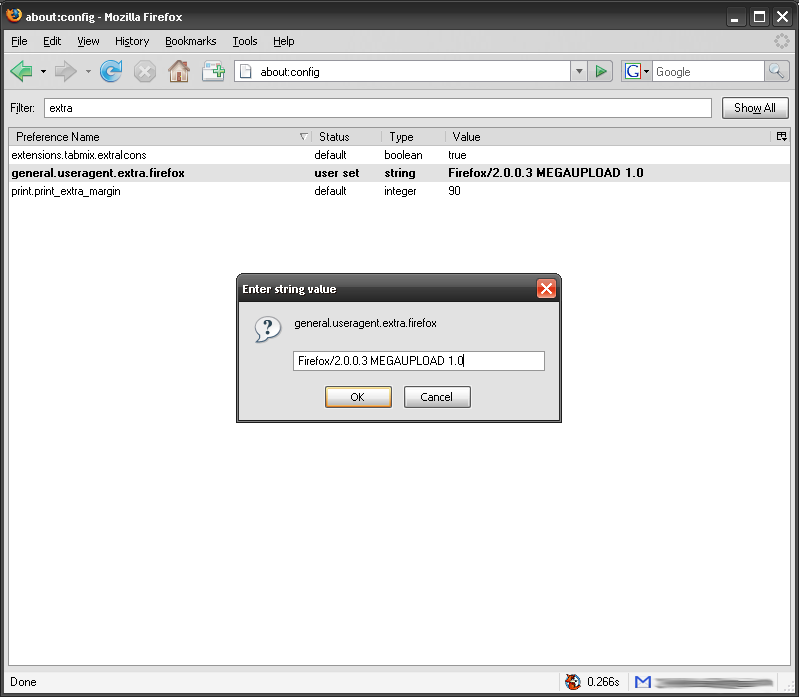Close the Firefox window
The image size is (799, 697).
point(782,17)
